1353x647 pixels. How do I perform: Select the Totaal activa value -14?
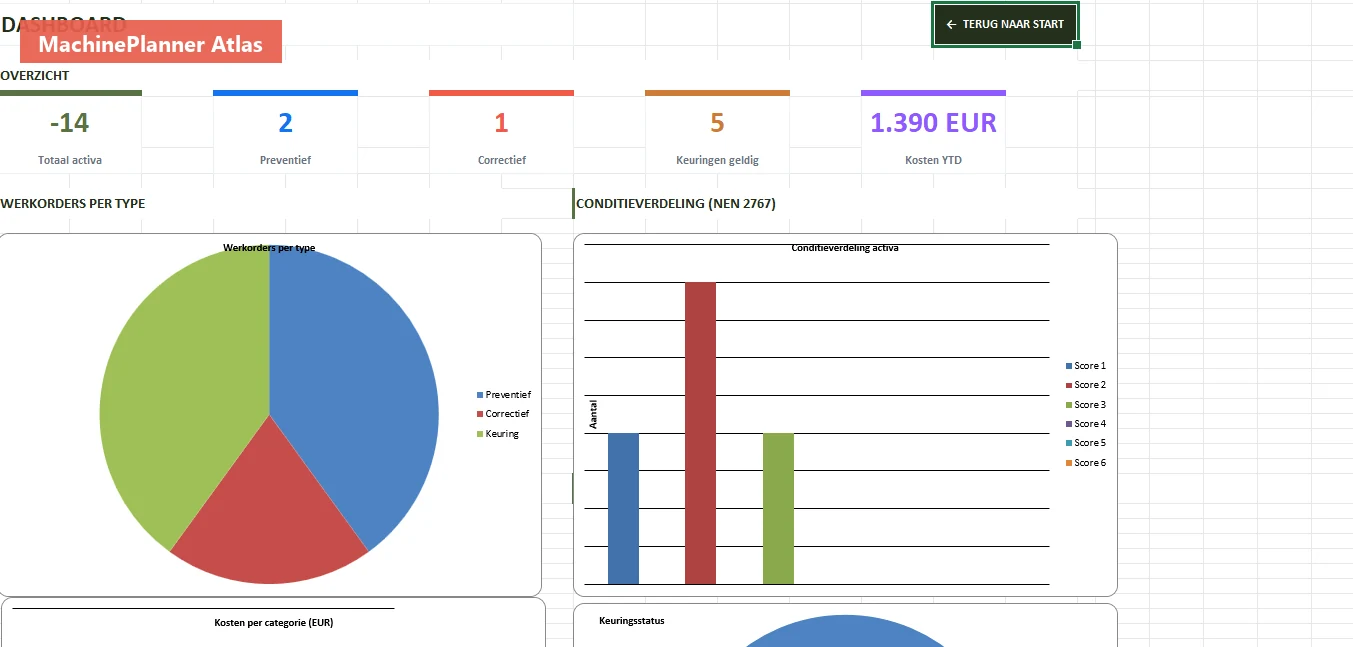pos(69,123)
